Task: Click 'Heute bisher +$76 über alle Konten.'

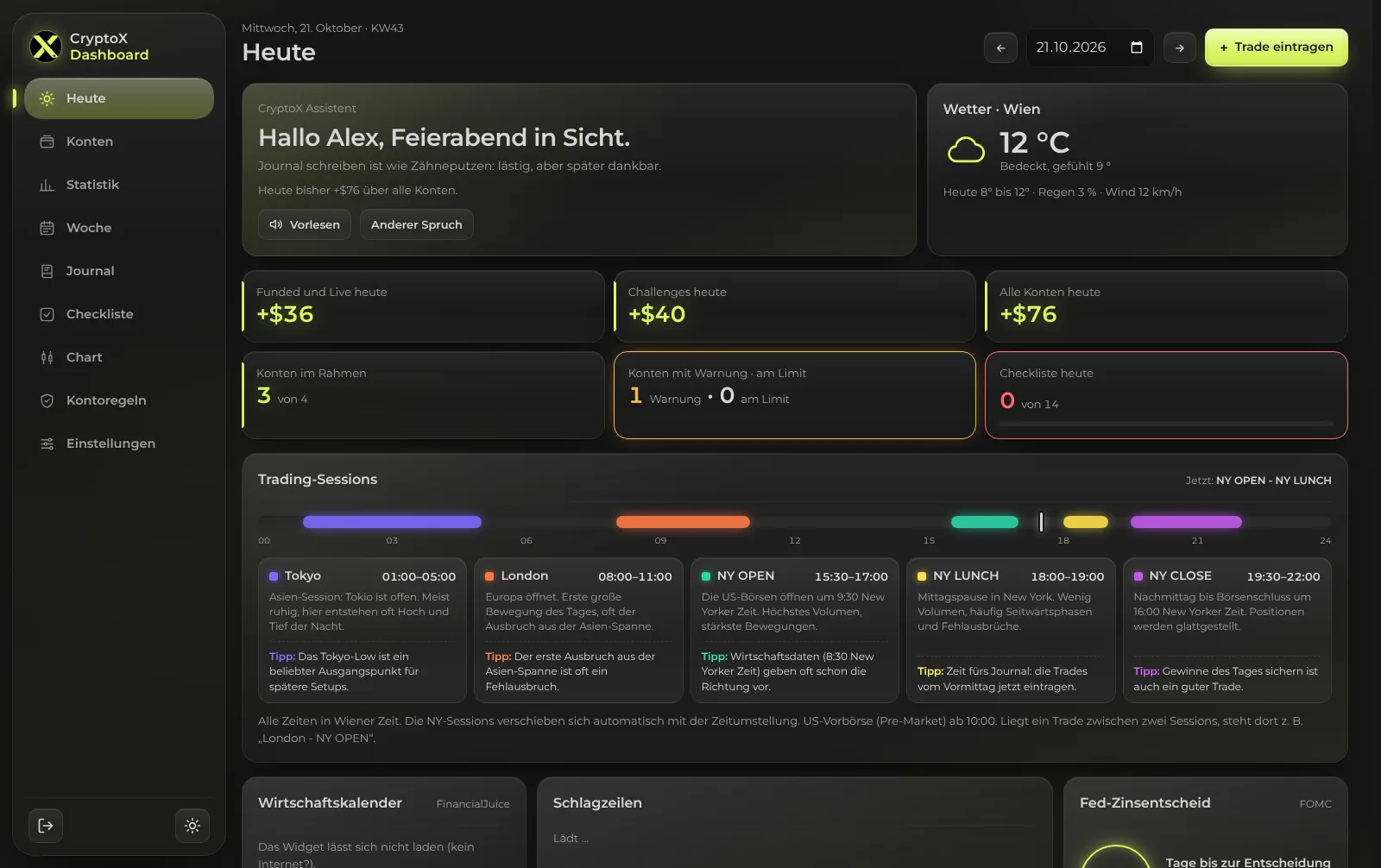Action: (358, 191)
